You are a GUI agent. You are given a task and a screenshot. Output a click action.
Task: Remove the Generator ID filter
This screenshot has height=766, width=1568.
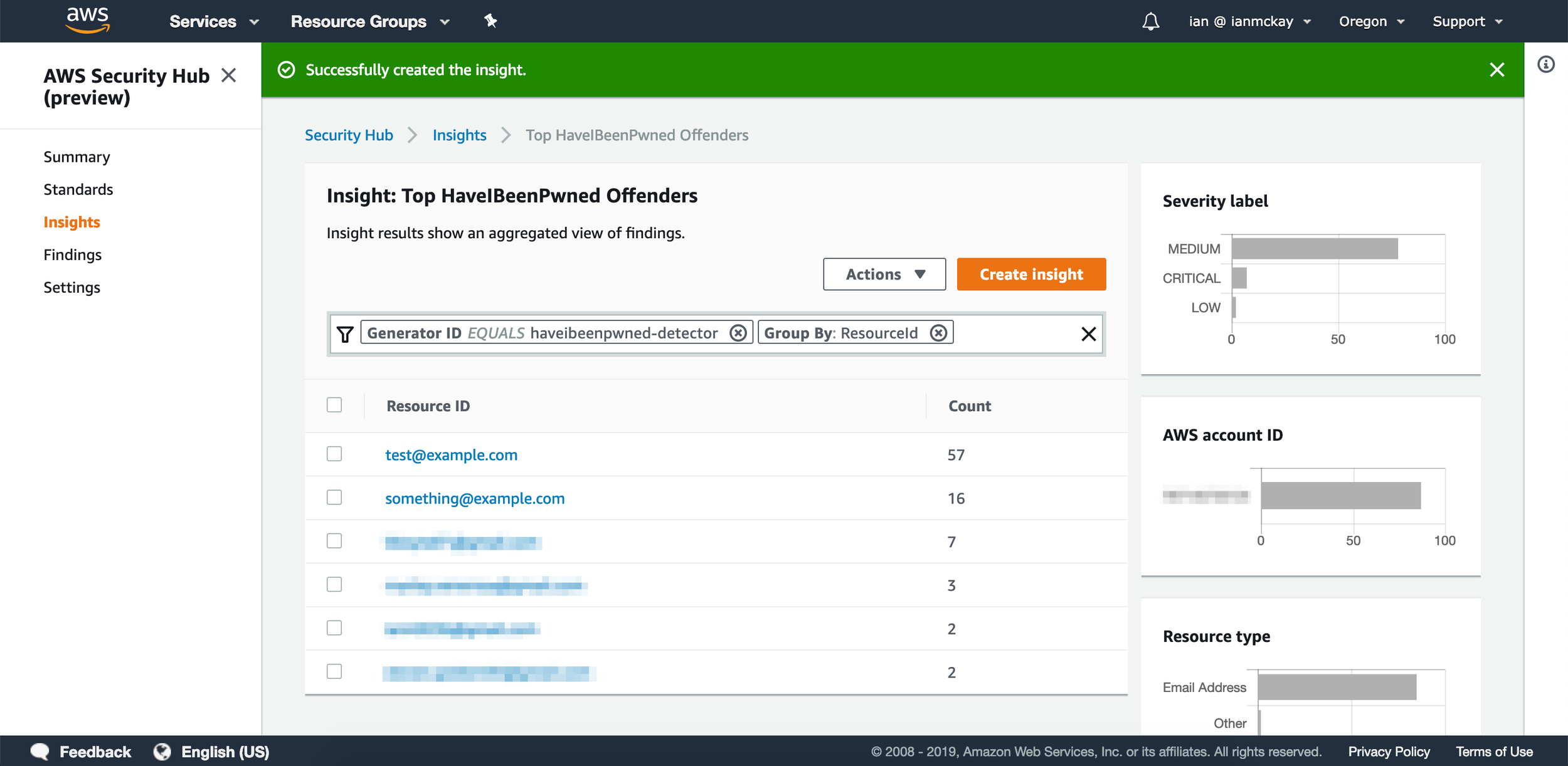(738, 333)
